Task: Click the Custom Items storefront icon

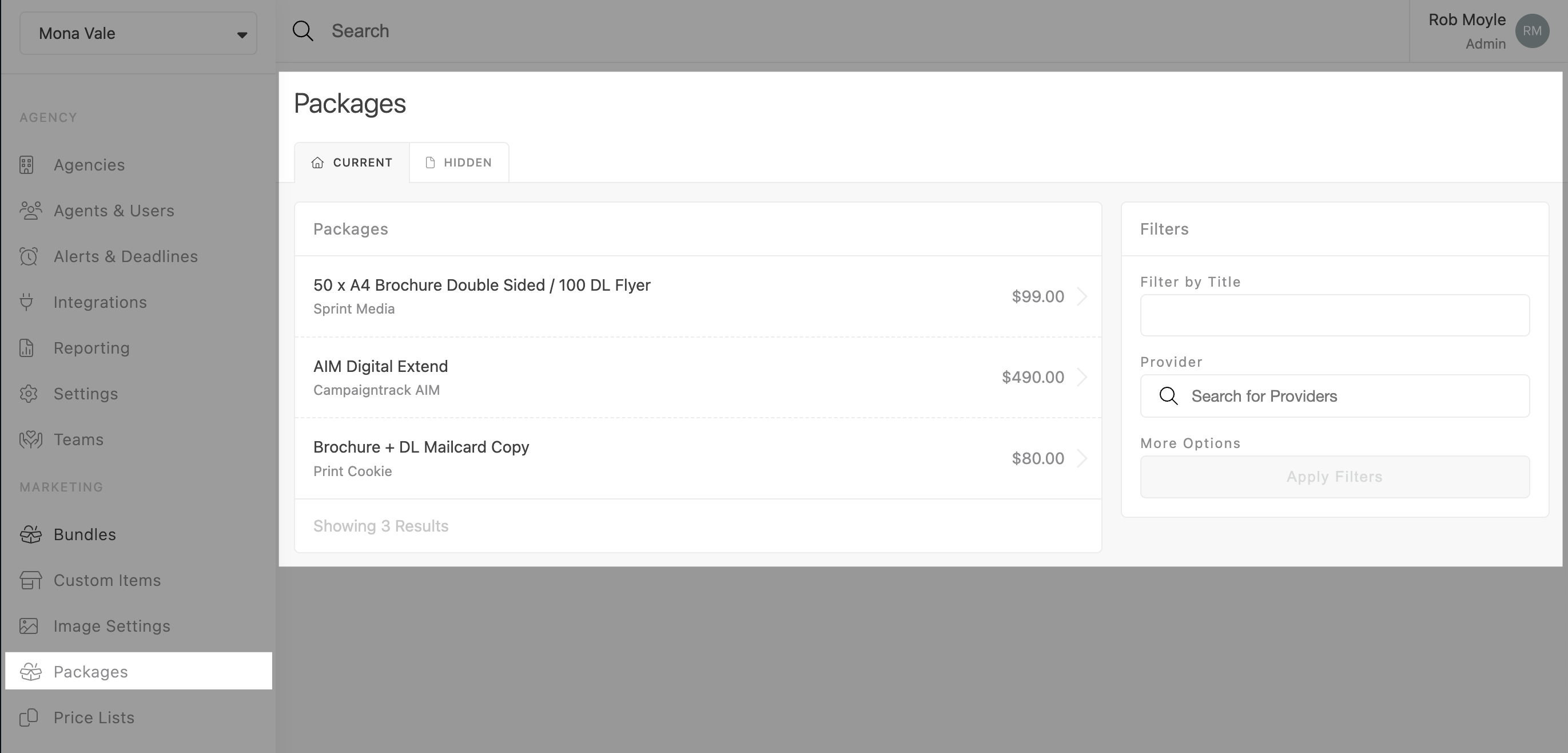Action: [30, 580]
